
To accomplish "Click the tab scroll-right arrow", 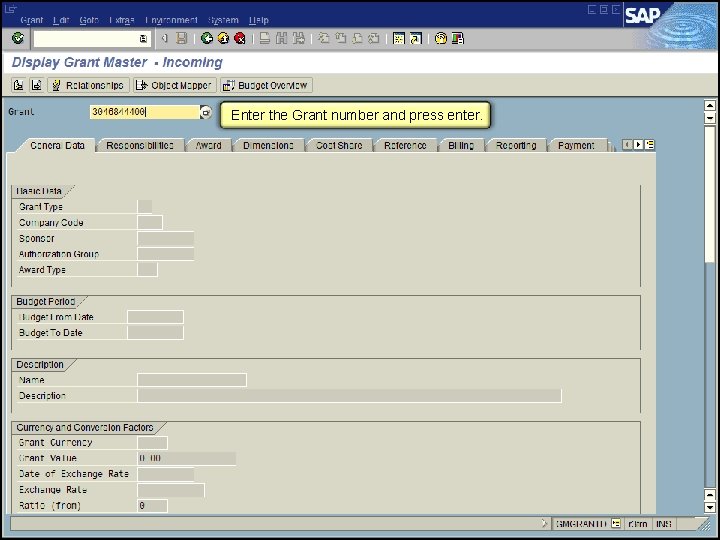I will point(638,145).
